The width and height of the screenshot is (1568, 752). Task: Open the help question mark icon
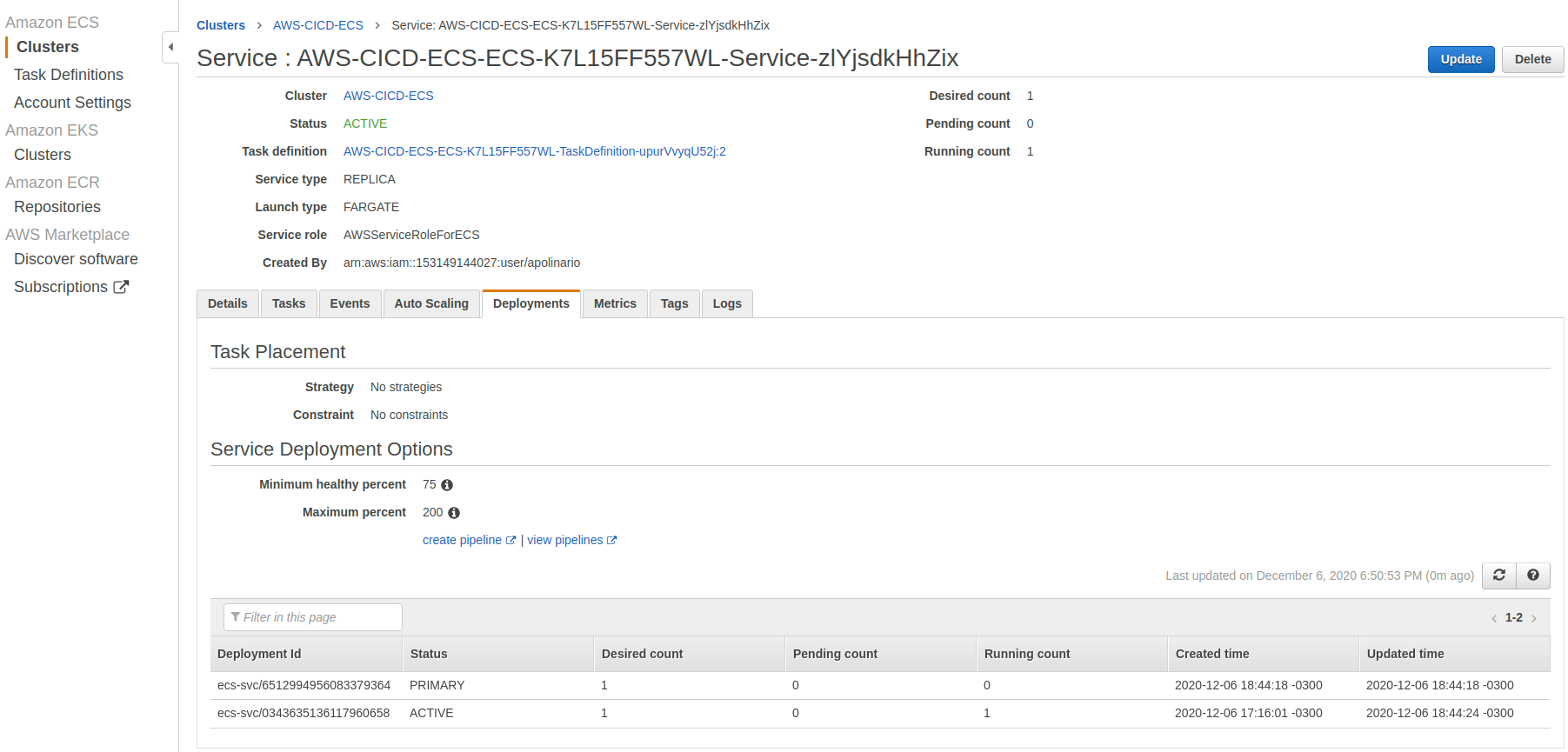1533,576
